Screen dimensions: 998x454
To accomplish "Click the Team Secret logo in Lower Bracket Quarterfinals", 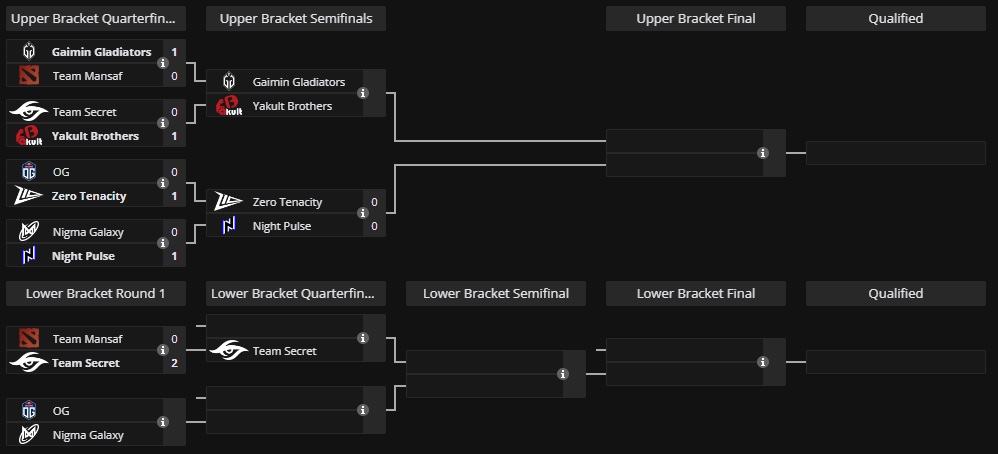I will [229, 351].
